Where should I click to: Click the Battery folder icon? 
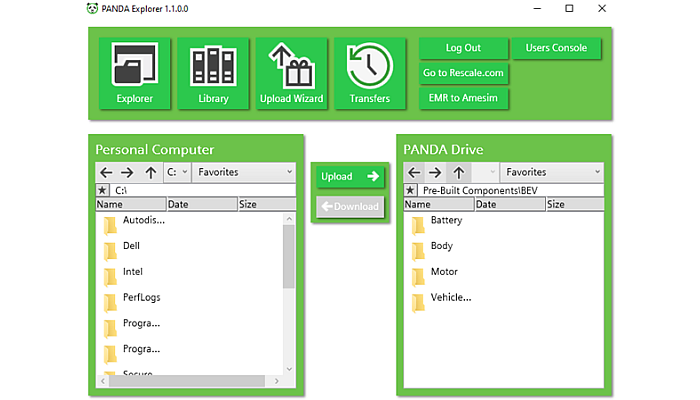(x=418, y=225)
